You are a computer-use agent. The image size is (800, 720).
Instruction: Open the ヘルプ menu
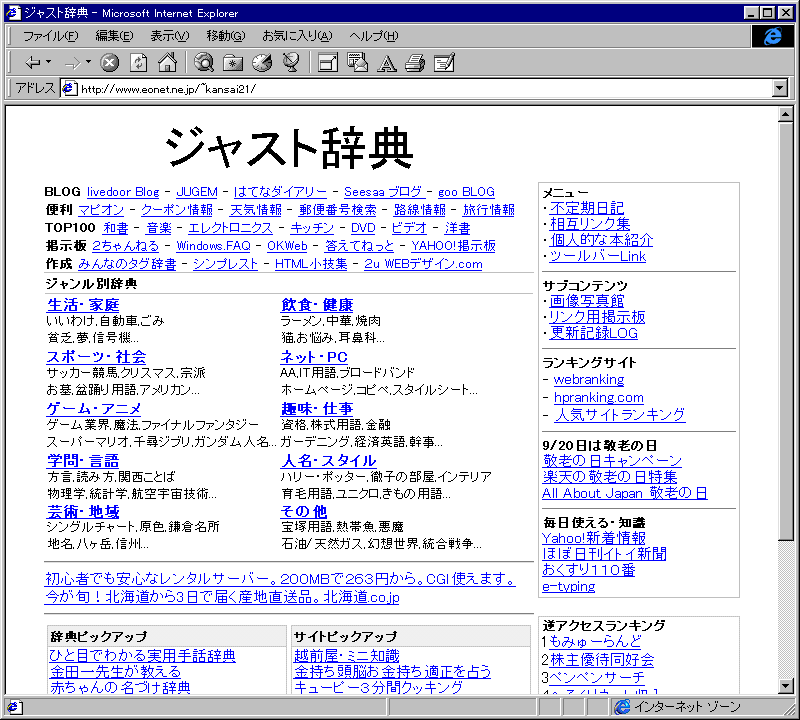tap(373, 36)
